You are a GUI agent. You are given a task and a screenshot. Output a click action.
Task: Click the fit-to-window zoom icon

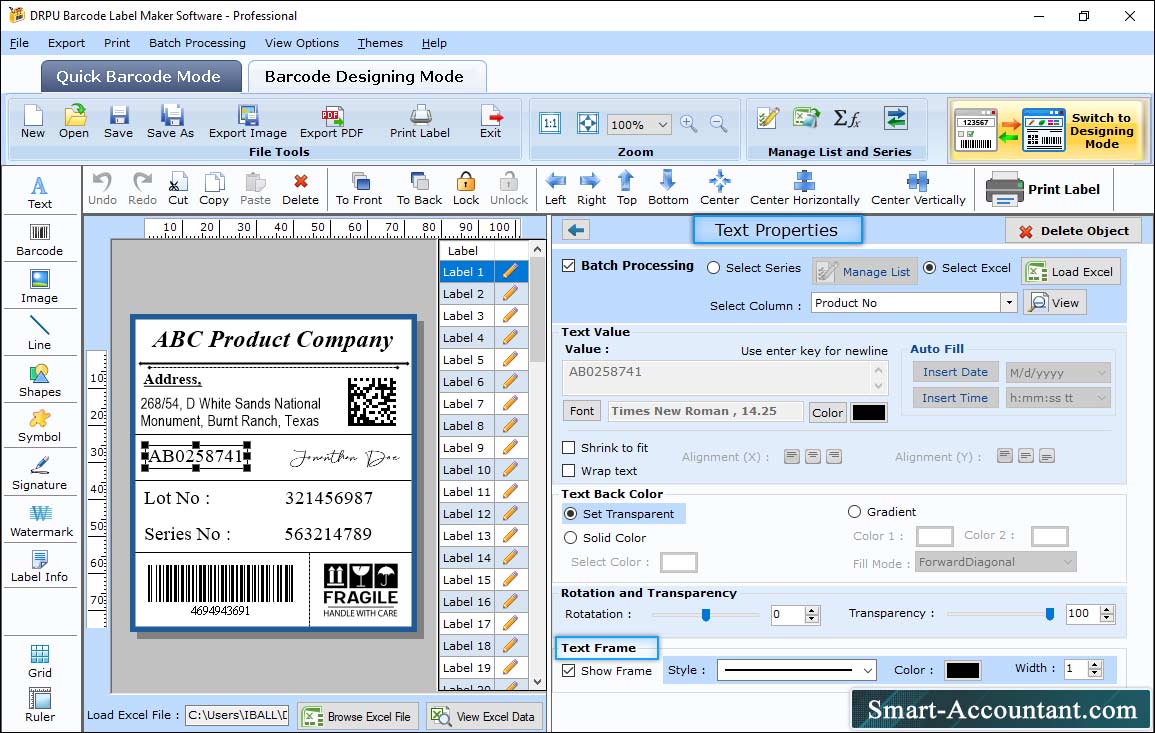tap(588, 123)
